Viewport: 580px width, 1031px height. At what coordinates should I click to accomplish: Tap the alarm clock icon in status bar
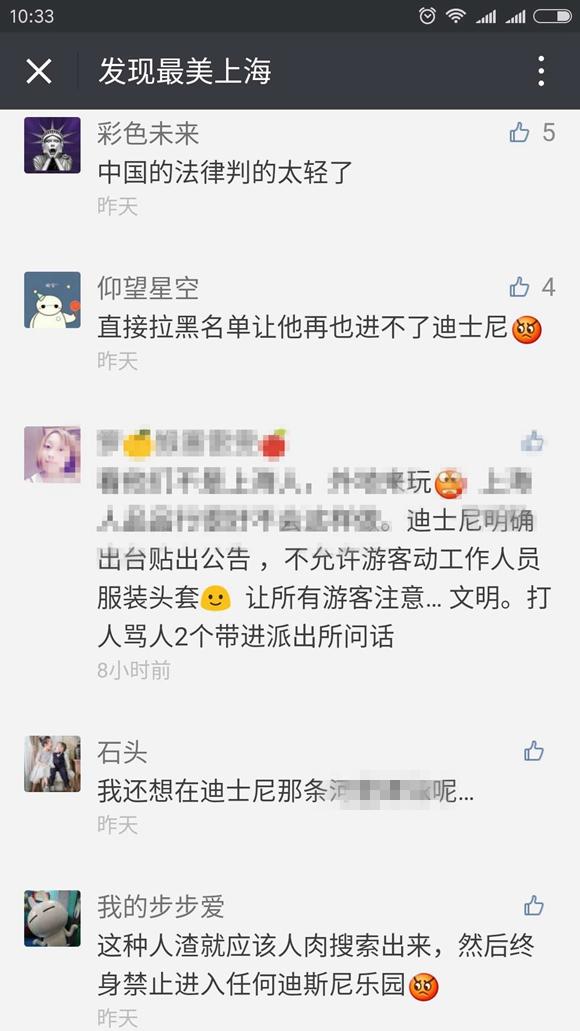(427, 16)
